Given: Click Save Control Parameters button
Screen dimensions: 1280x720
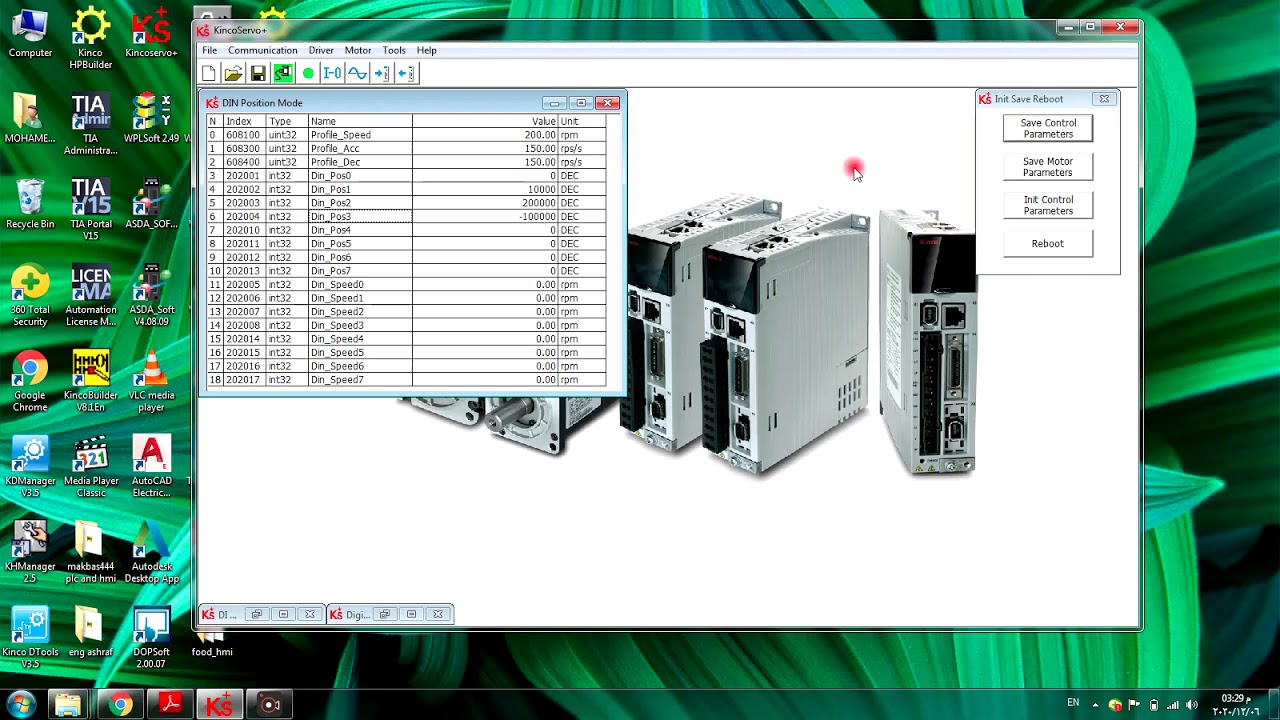Looking at the screenshot, I should (x=1048, y=128).
